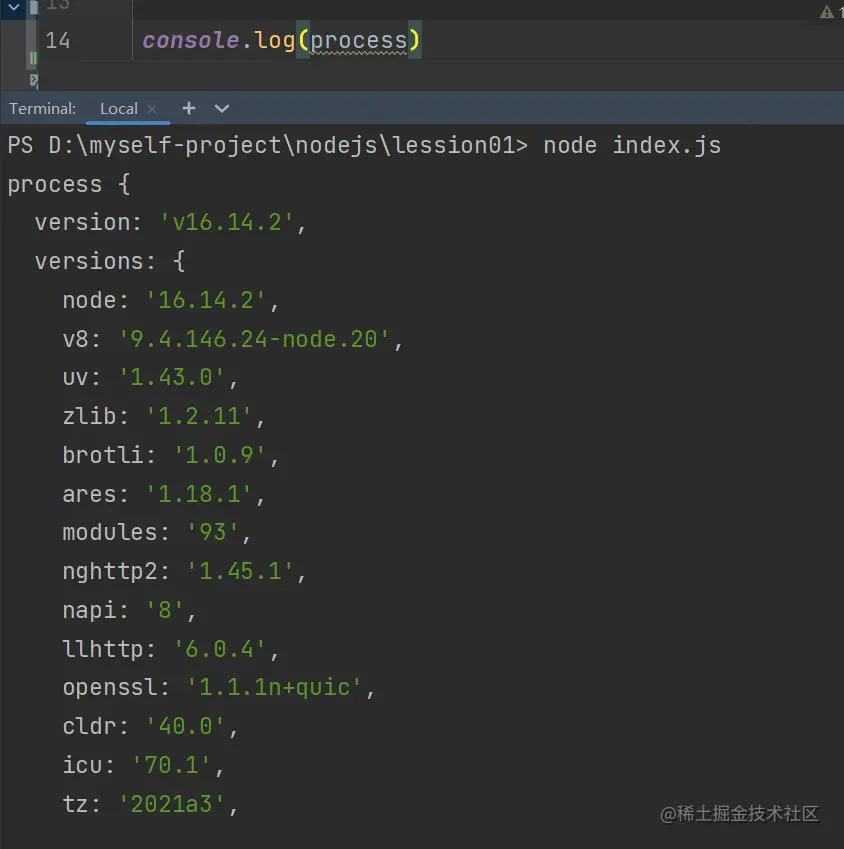Click the version value 'v16.14.2'
Viewport: 844px width, 849px height.
point(227,223)
